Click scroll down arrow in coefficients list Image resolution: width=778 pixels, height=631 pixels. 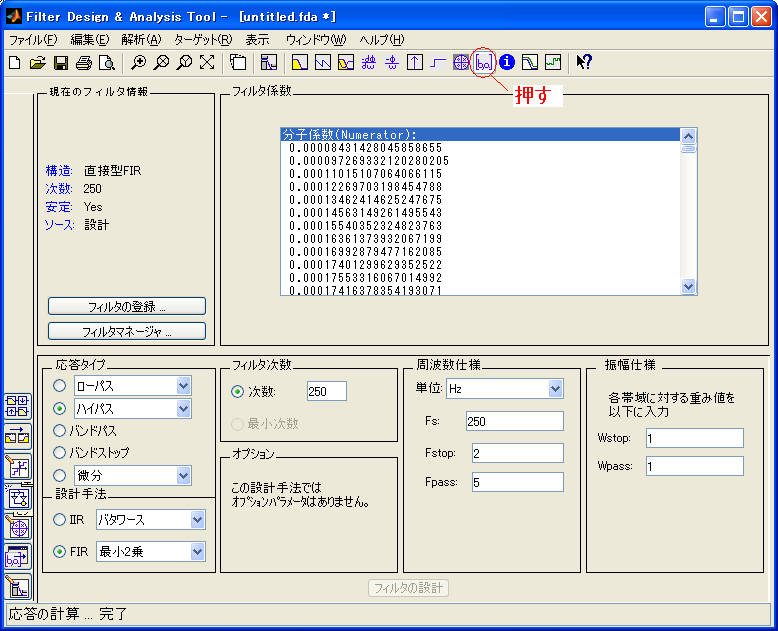[688, 286]
